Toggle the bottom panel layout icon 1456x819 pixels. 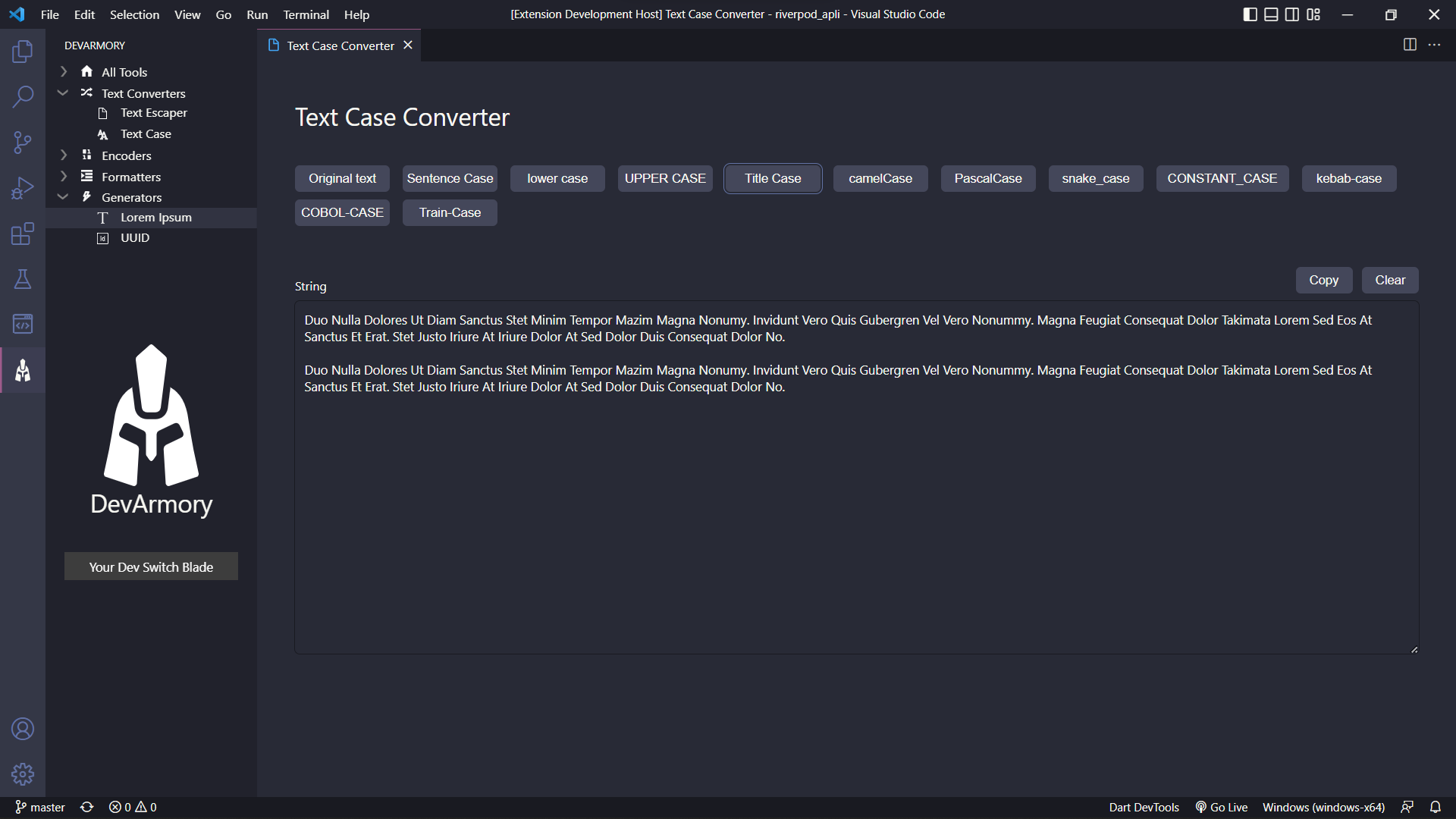coord(1272,14)
